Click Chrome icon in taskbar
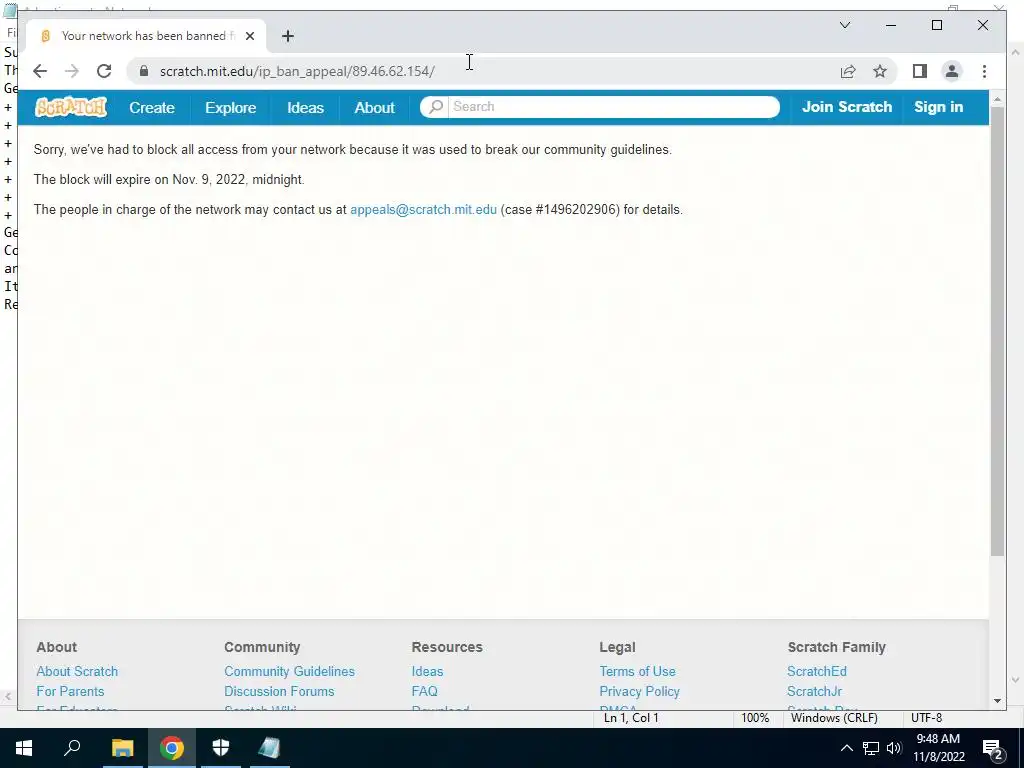Viewport: 1024px width, 768px height. pyautogui.click(x=172, y=748)
